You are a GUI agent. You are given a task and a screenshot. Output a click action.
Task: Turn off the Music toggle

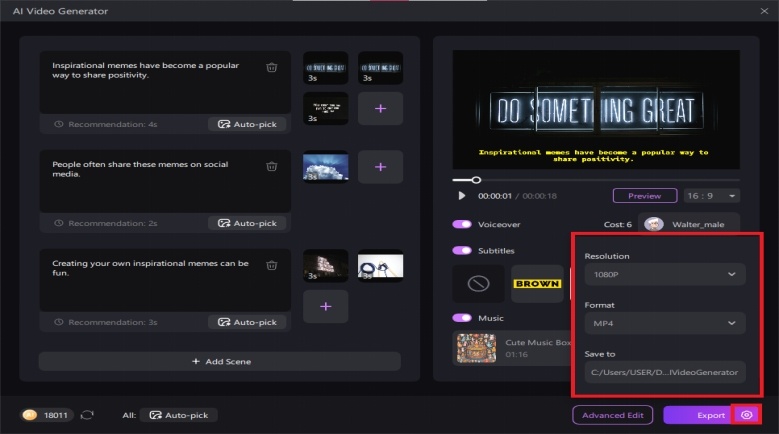[462, 318]
